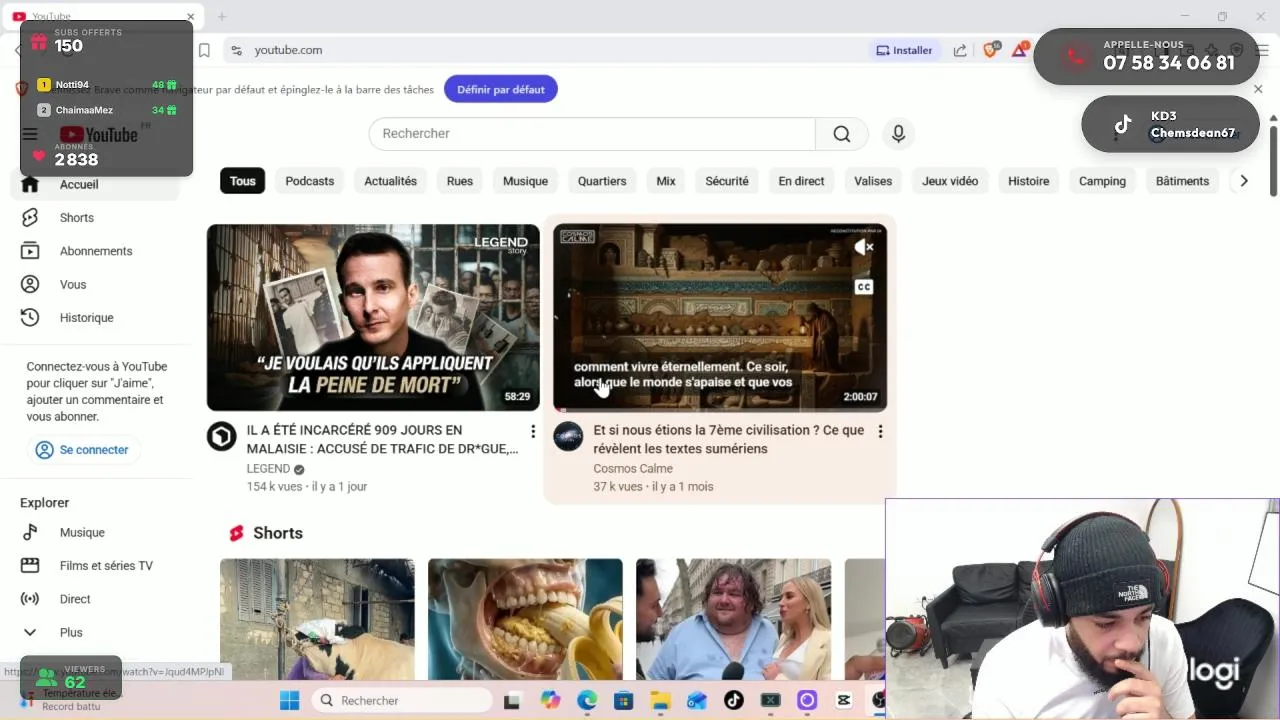
Task: Open the Cosmos Calme channel name link
Action: click(x=633, y=469)
